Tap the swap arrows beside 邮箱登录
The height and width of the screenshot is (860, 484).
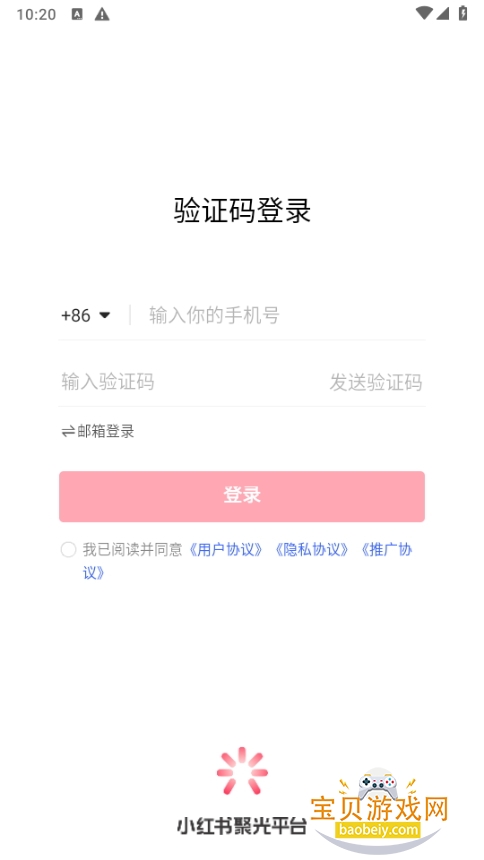[68, 432]
